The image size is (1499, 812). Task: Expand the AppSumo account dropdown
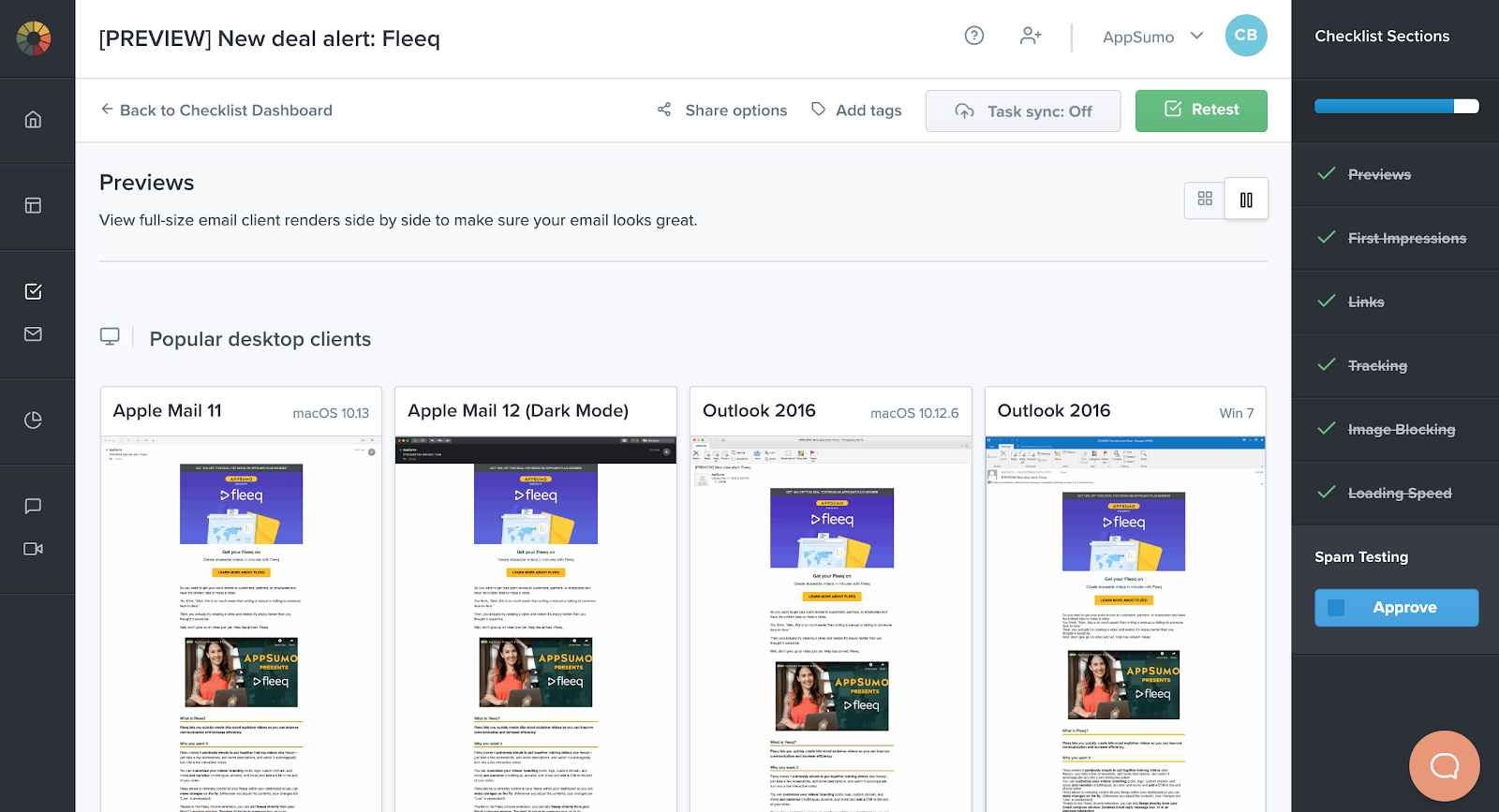pyautogui.click(x=1153, y=37)
